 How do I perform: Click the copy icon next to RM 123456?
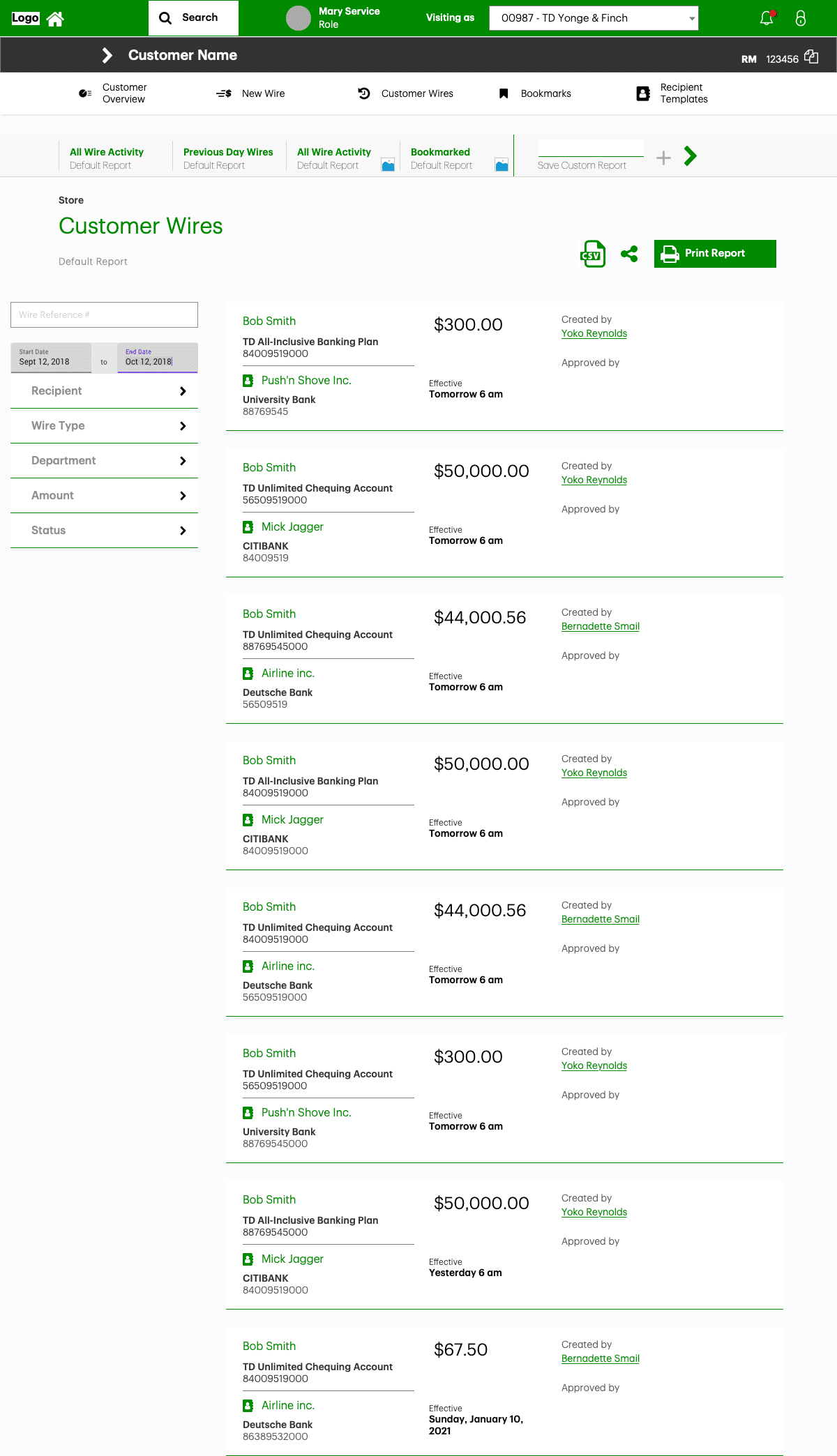811,56
